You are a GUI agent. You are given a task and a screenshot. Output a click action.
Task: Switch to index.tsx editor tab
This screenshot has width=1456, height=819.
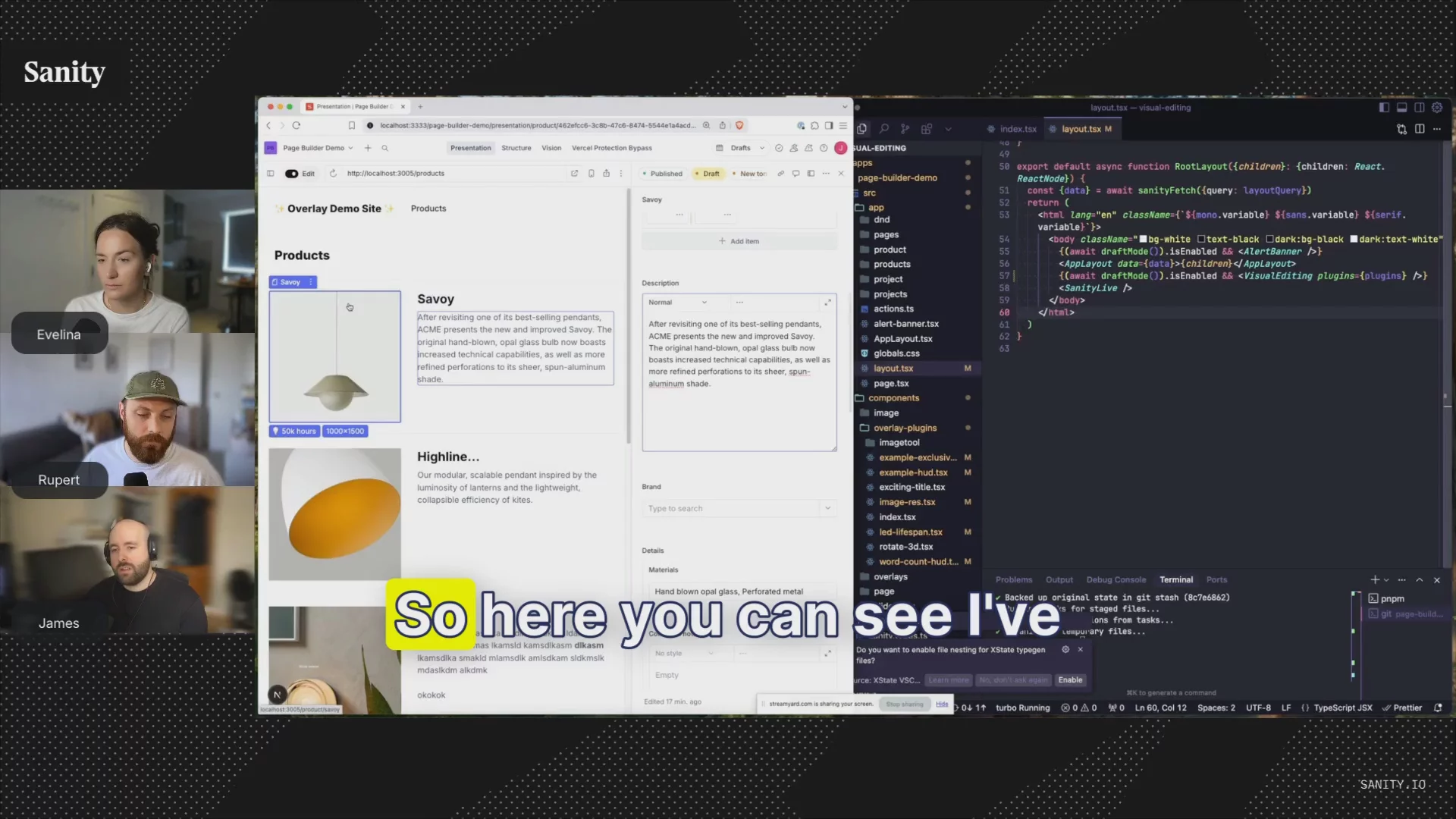(1012, 129)
